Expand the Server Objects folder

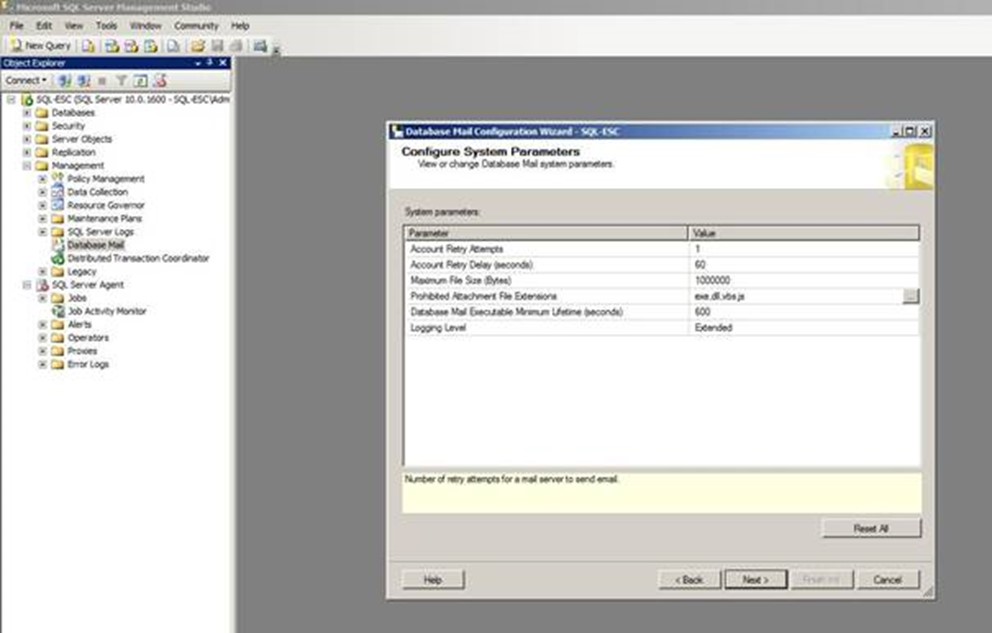pyautogui.click(x=27, y=139)
